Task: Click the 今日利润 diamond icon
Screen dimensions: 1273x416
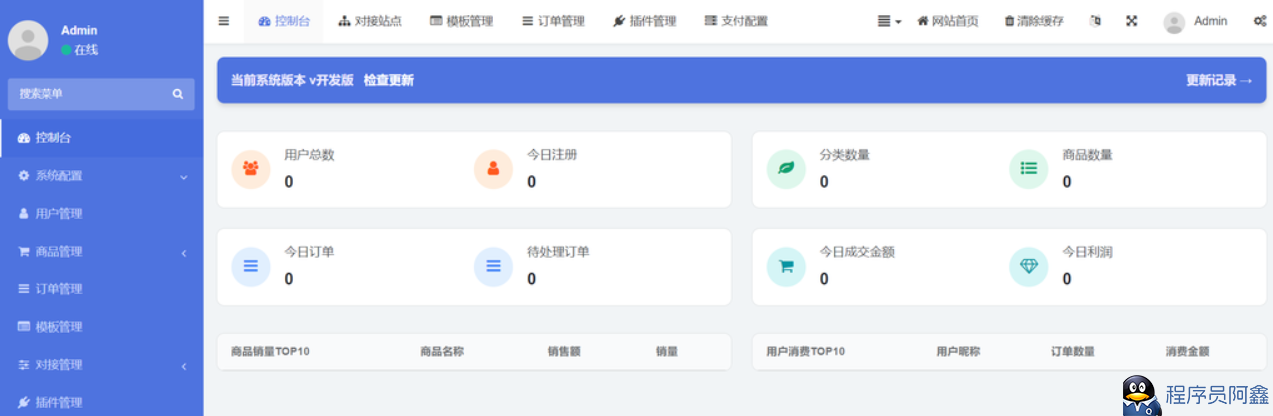Action: click(x=1029, y=266)
